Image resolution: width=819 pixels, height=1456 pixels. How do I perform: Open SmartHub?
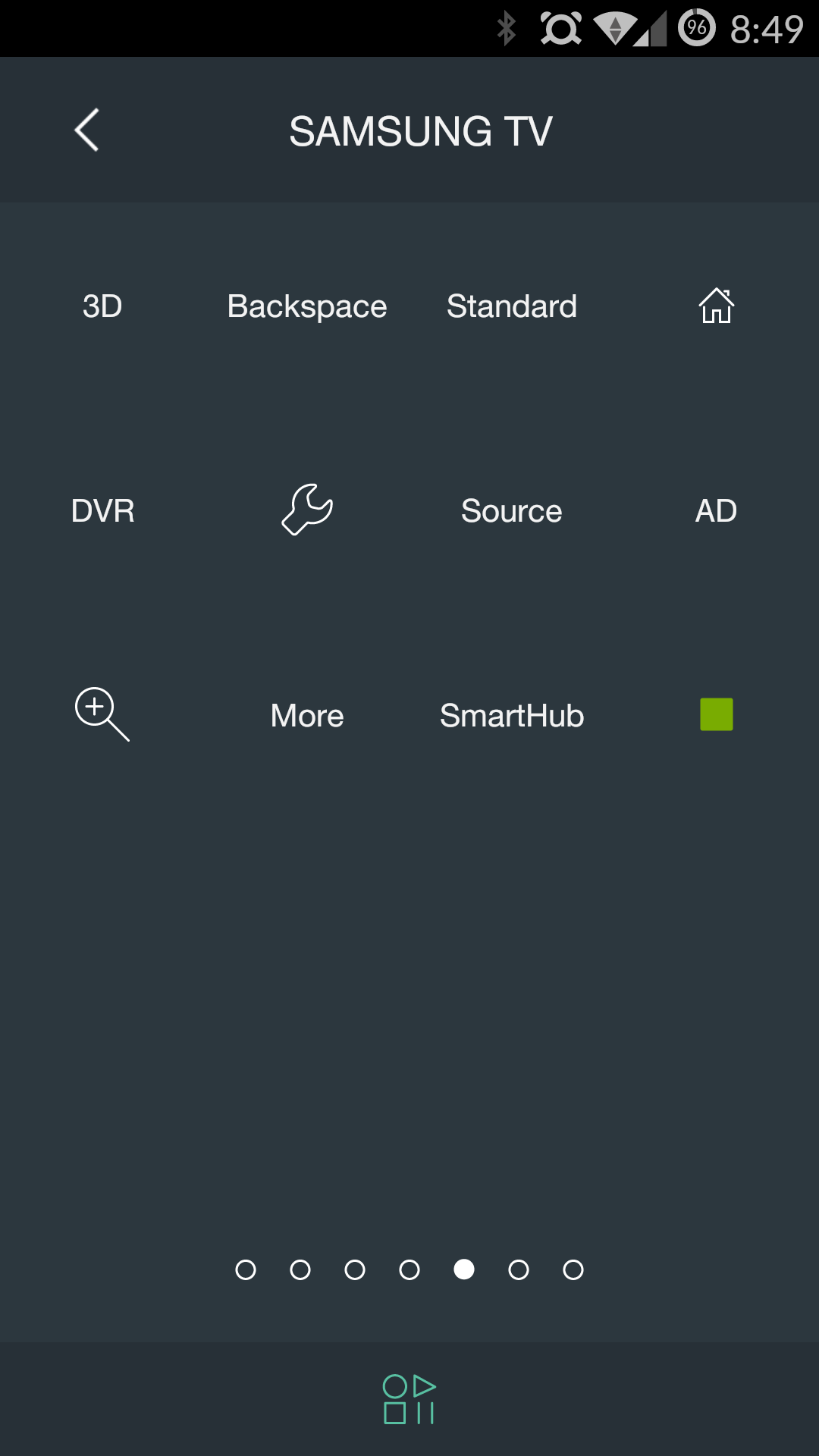(x=512, y=716)
